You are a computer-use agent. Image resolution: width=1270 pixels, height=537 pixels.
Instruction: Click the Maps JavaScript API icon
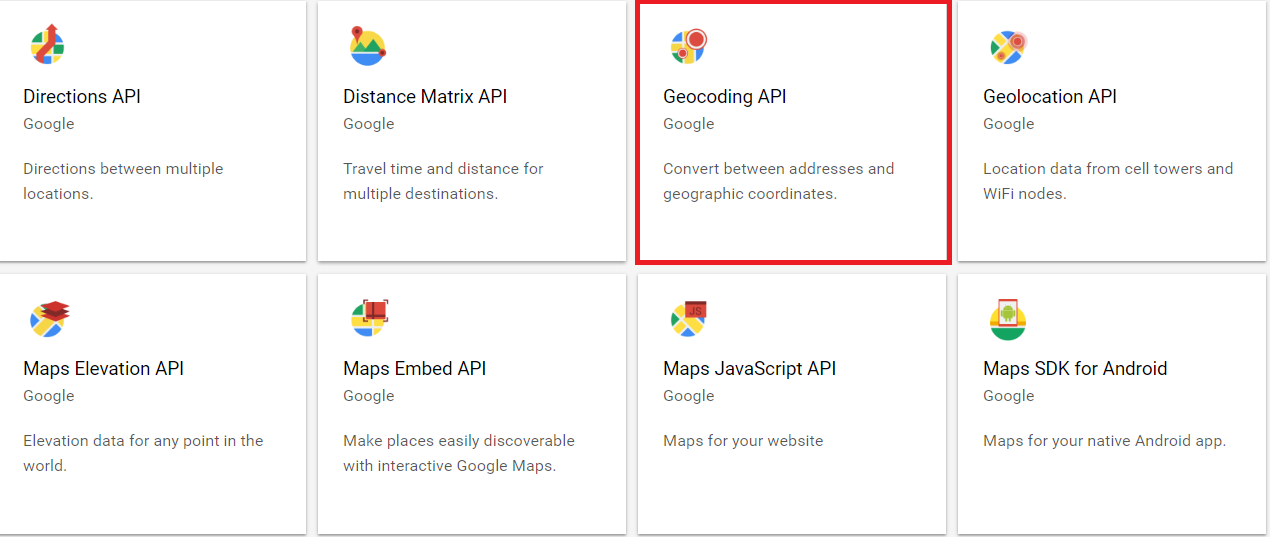(x=689, y=318)
